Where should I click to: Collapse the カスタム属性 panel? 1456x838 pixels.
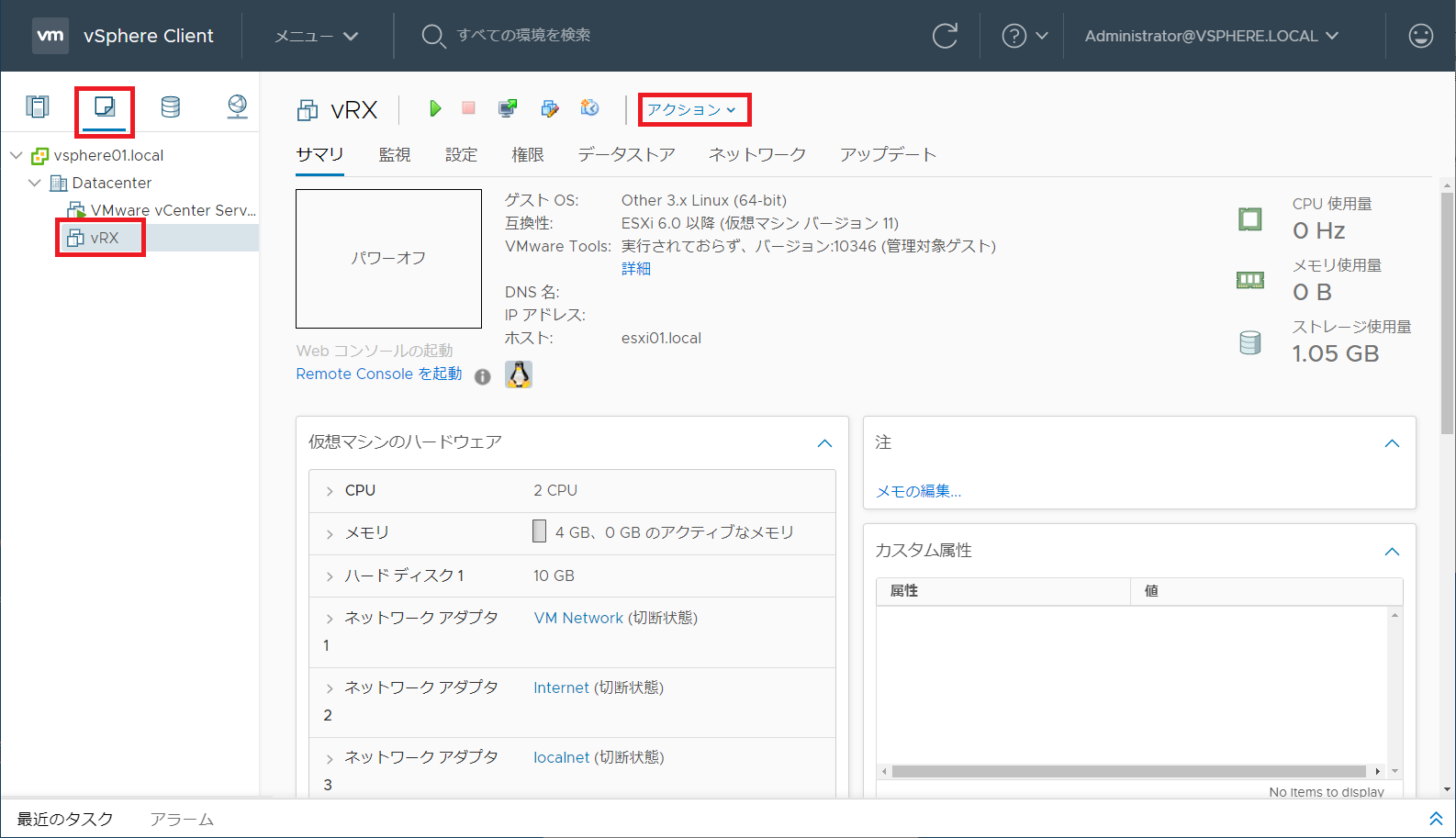(x=1392, y=552)
